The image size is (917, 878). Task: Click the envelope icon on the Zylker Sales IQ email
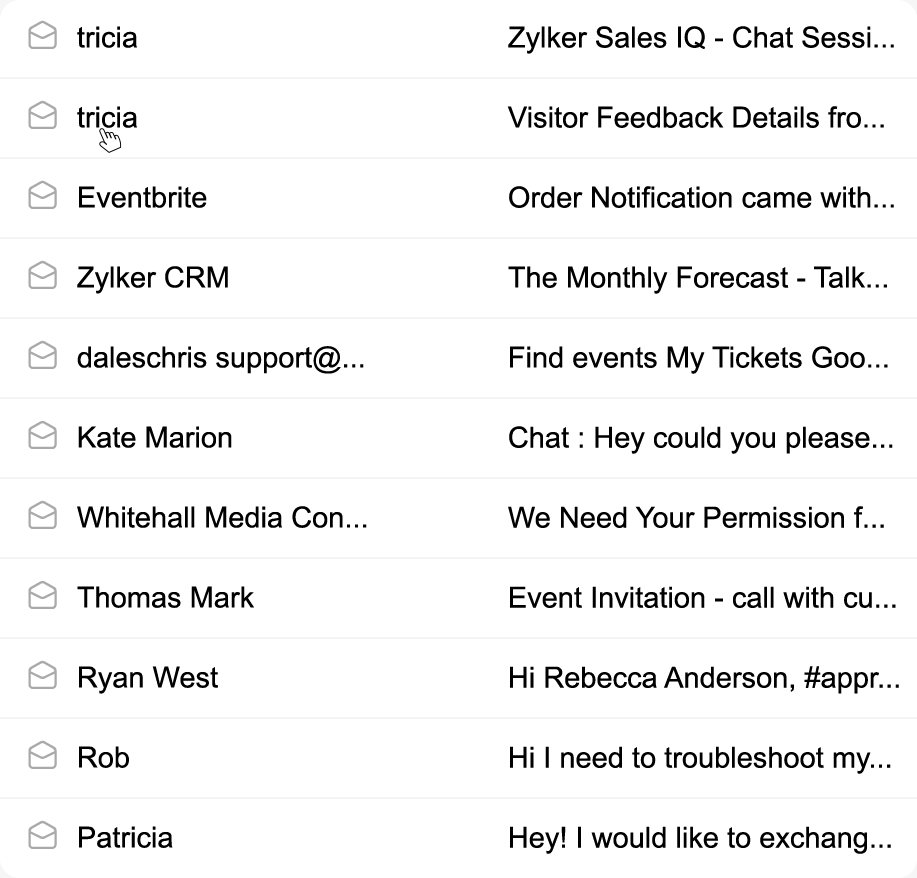tap(42, 37)
